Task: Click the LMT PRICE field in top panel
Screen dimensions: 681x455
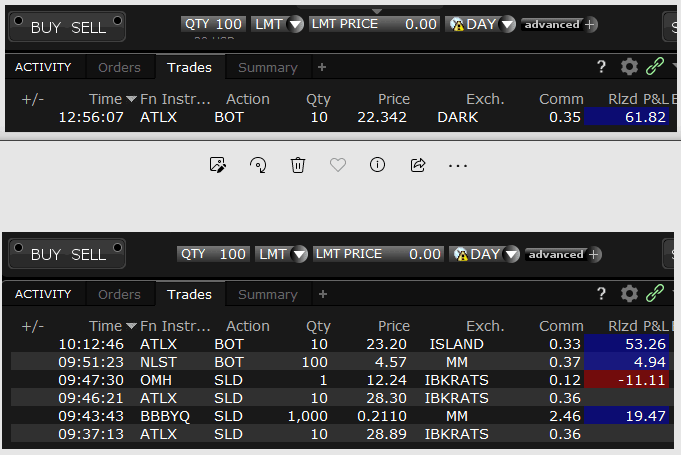Action: click(x=375, y=24)
